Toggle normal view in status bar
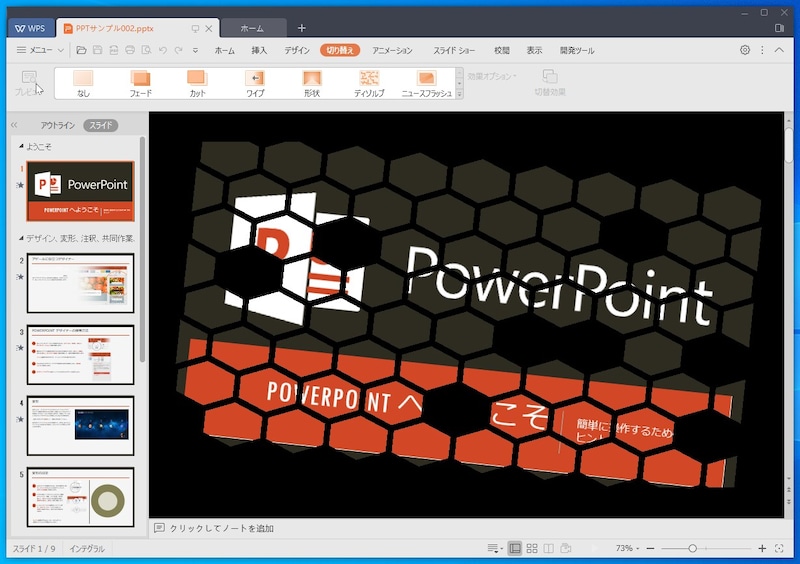Screen dimensions: 800x564 (x=514, y=549)
